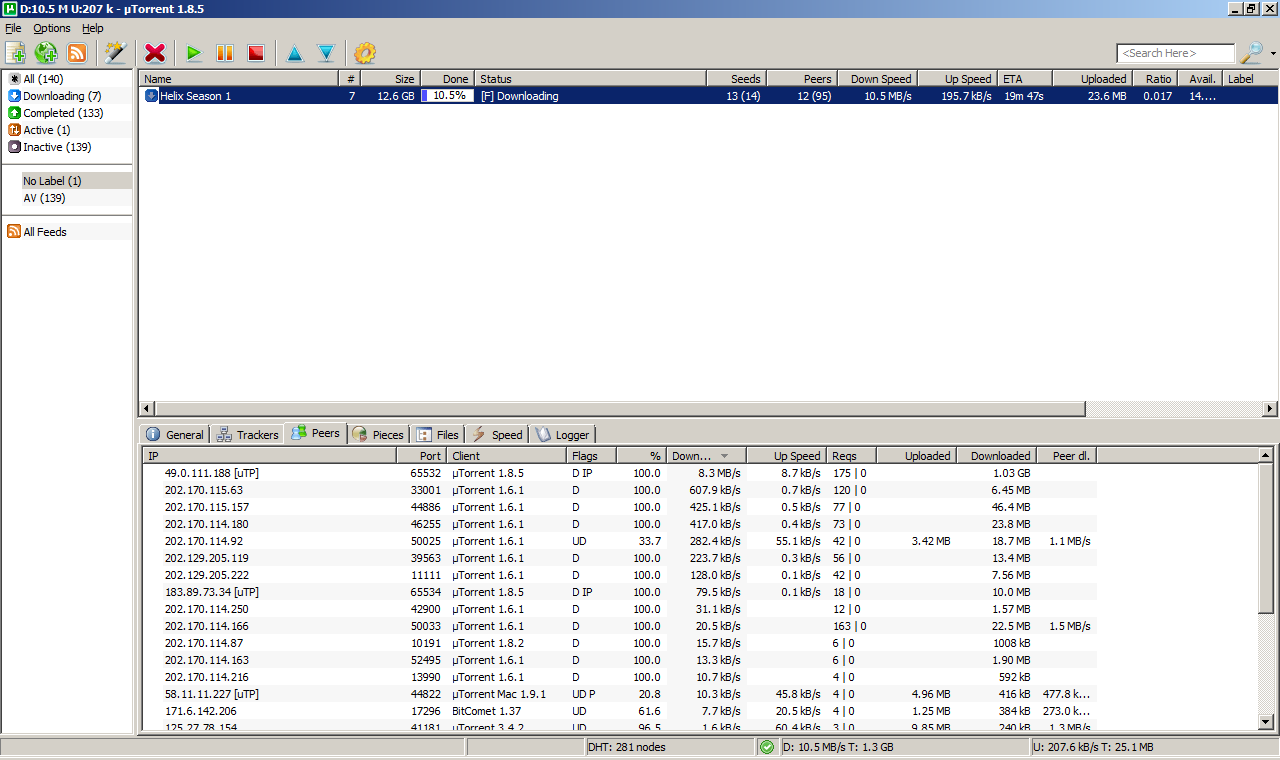Switch to the General tab
Image resolution: width=1280 pixels, height=760 pixels.
click(x=175, y=434)
